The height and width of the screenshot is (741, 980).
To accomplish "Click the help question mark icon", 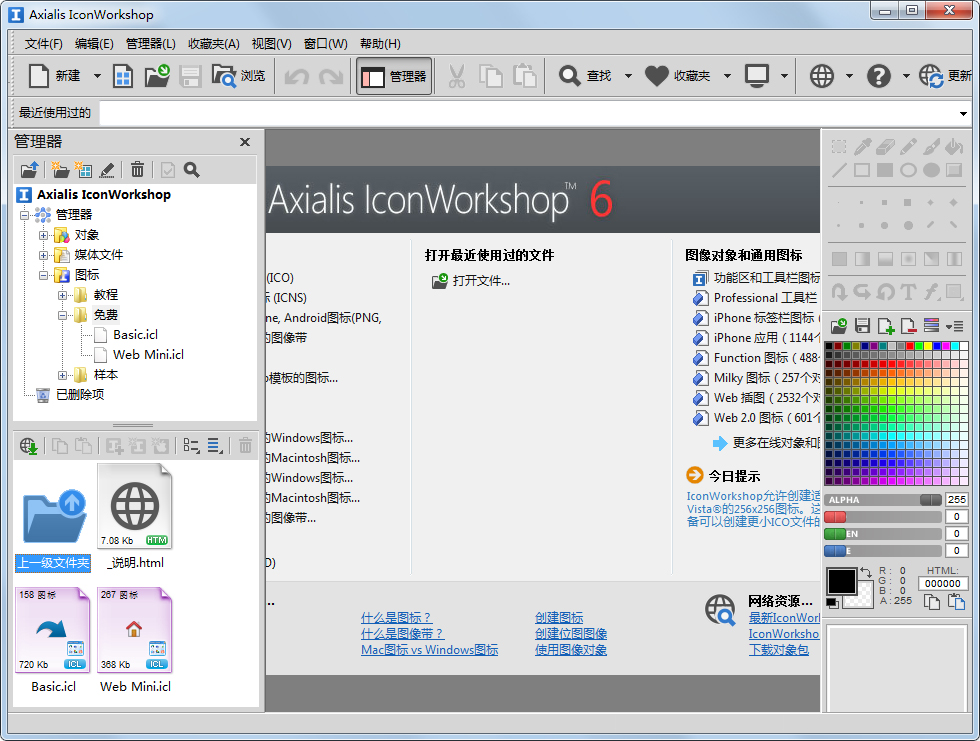I will click(x=878, y=76).
